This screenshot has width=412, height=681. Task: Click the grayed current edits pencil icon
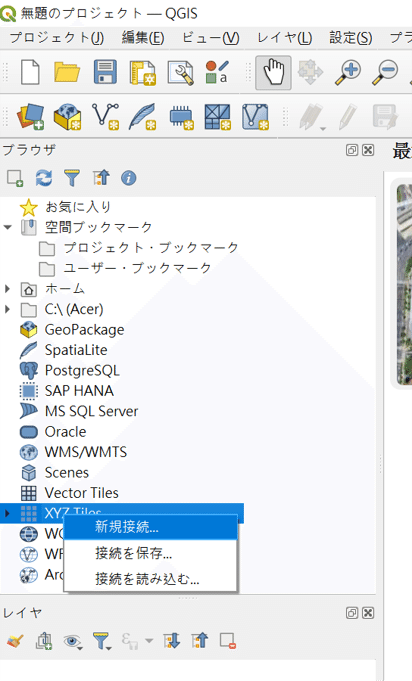tap(313, 117)
